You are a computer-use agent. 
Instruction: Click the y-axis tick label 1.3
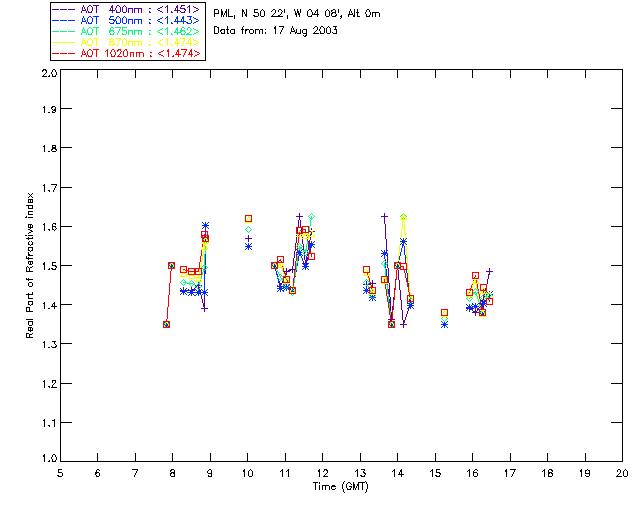tap(49, 344)
